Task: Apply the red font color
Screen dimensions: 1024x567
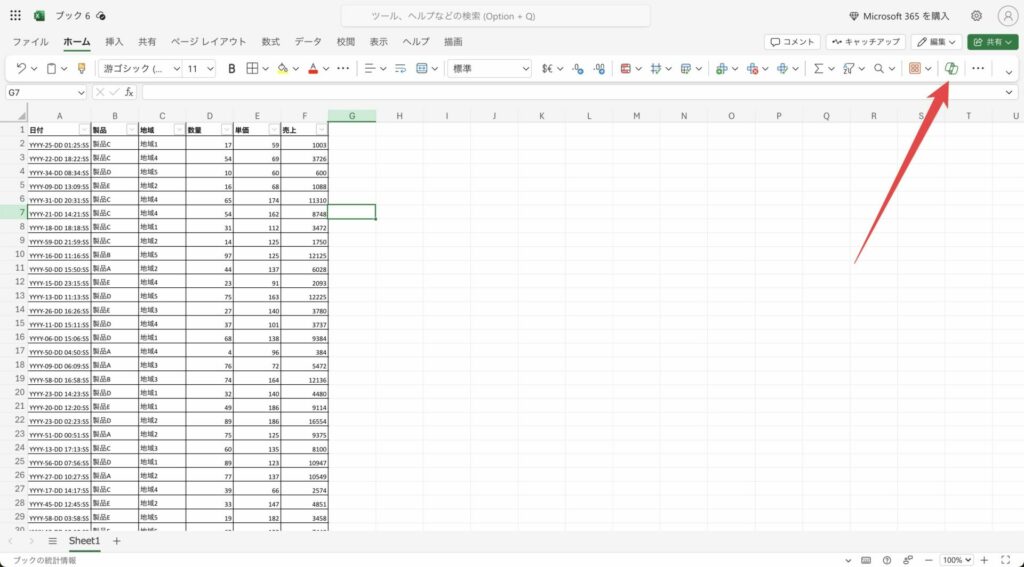Action: [313, 68]
